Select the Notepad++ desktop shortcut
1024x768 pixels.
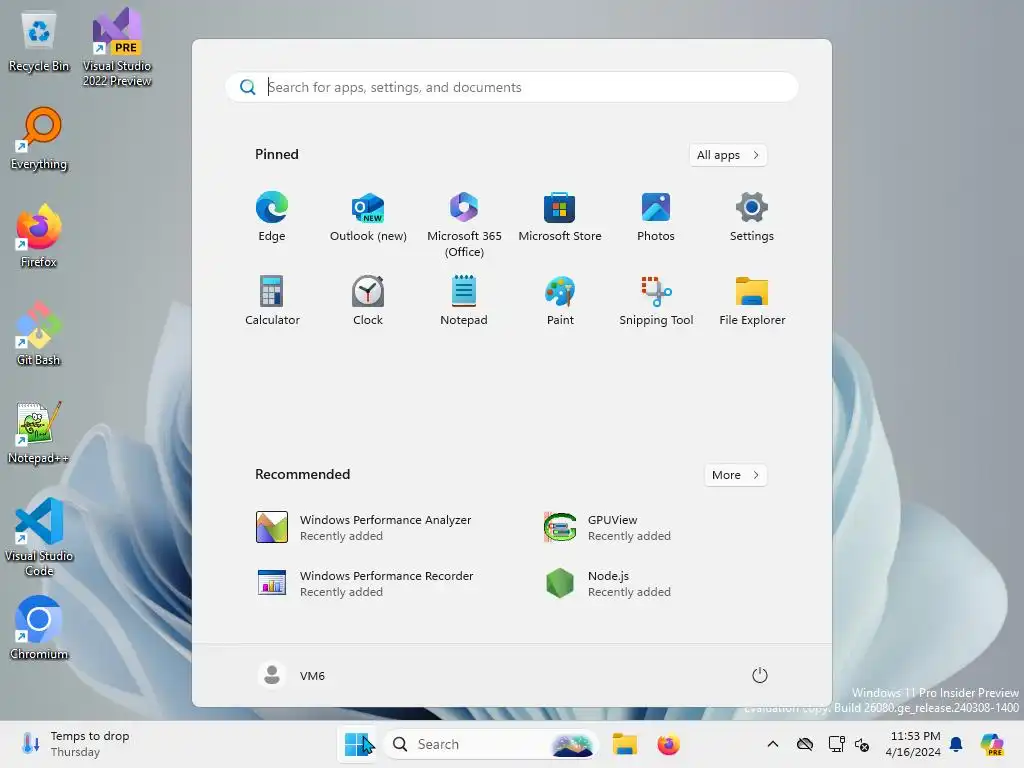point(39,432)
